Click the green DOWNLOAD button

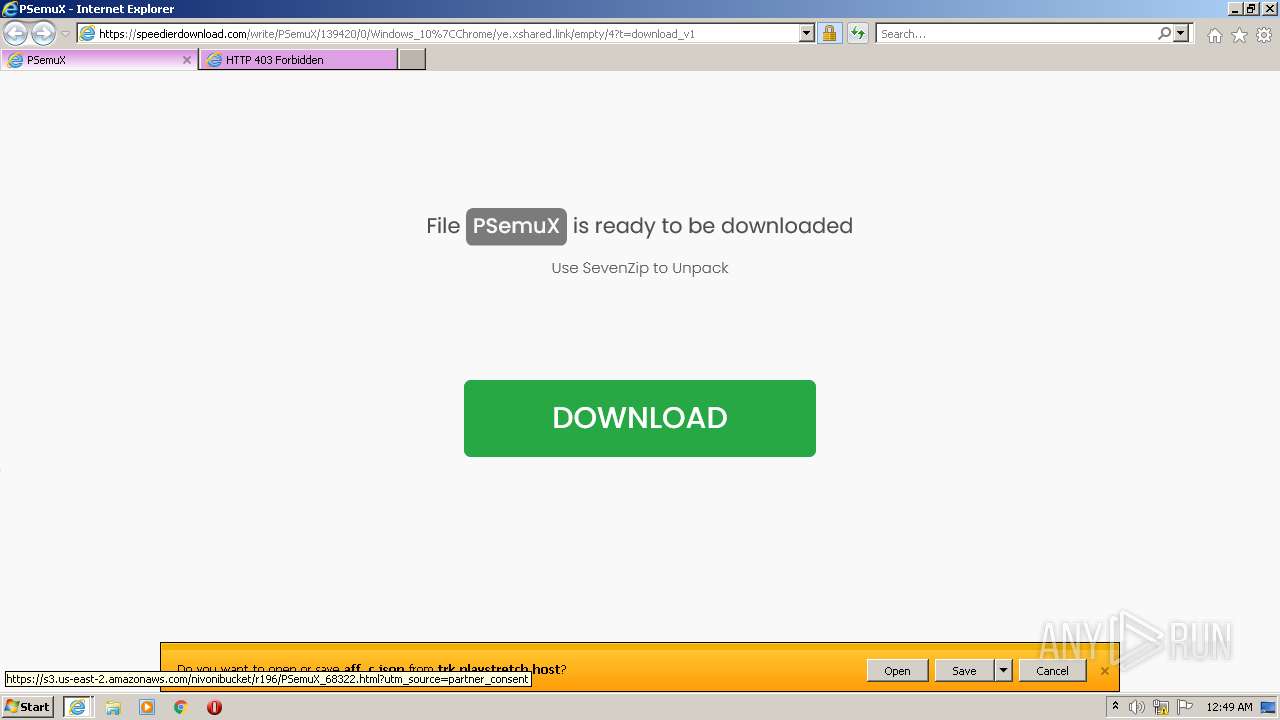point(640,418)
